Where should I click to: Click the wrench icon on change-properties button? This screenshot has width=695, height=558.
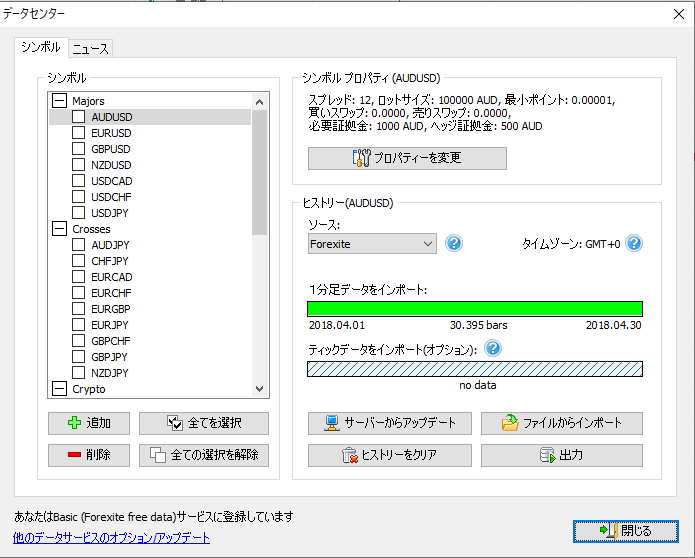point(362,158)
